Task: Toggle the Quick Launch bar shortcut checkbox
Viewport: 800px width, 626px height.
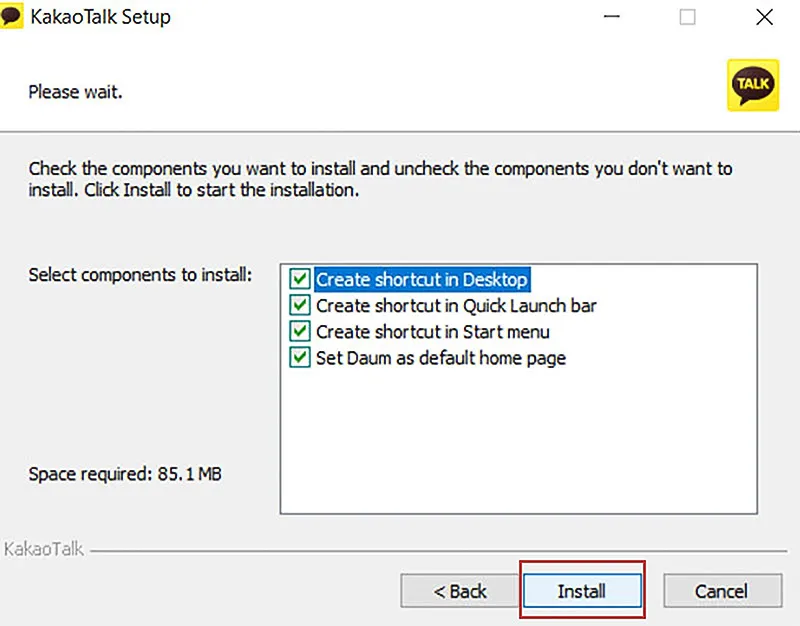Action: click(x=300, y=305)
